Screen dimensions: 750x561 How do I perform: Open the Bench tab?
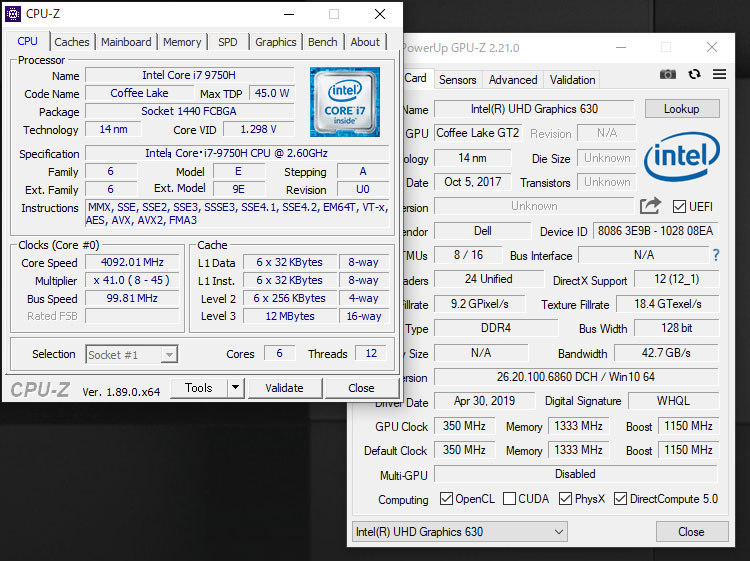pos(322,42)
